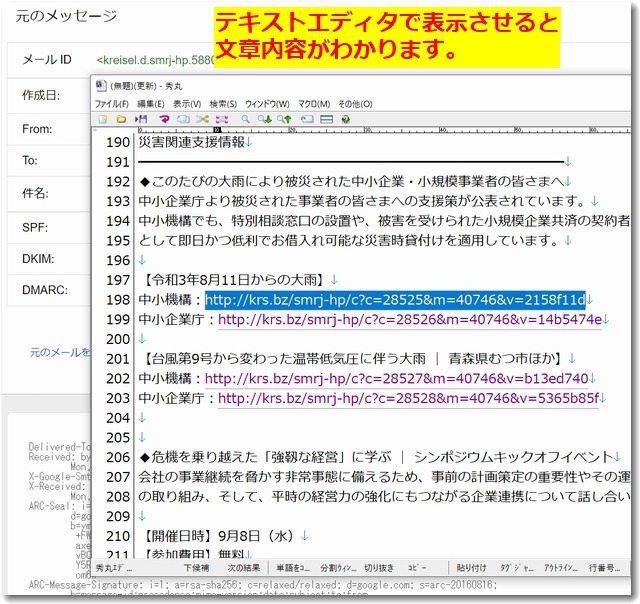
Task: Click the 作成日: label in Gmail page
Action: [41, 95]
